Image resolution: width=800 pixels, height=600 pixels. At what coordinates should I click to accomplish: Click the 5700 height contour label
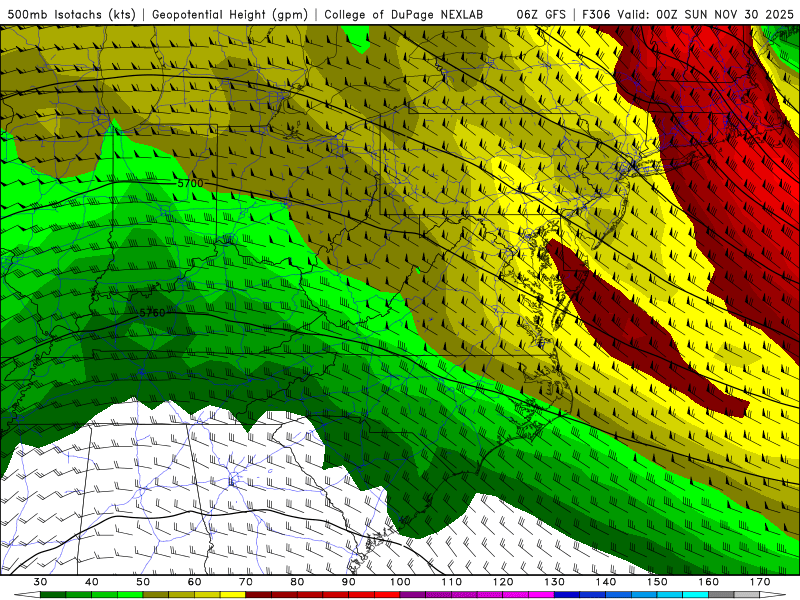coord(190,183)
